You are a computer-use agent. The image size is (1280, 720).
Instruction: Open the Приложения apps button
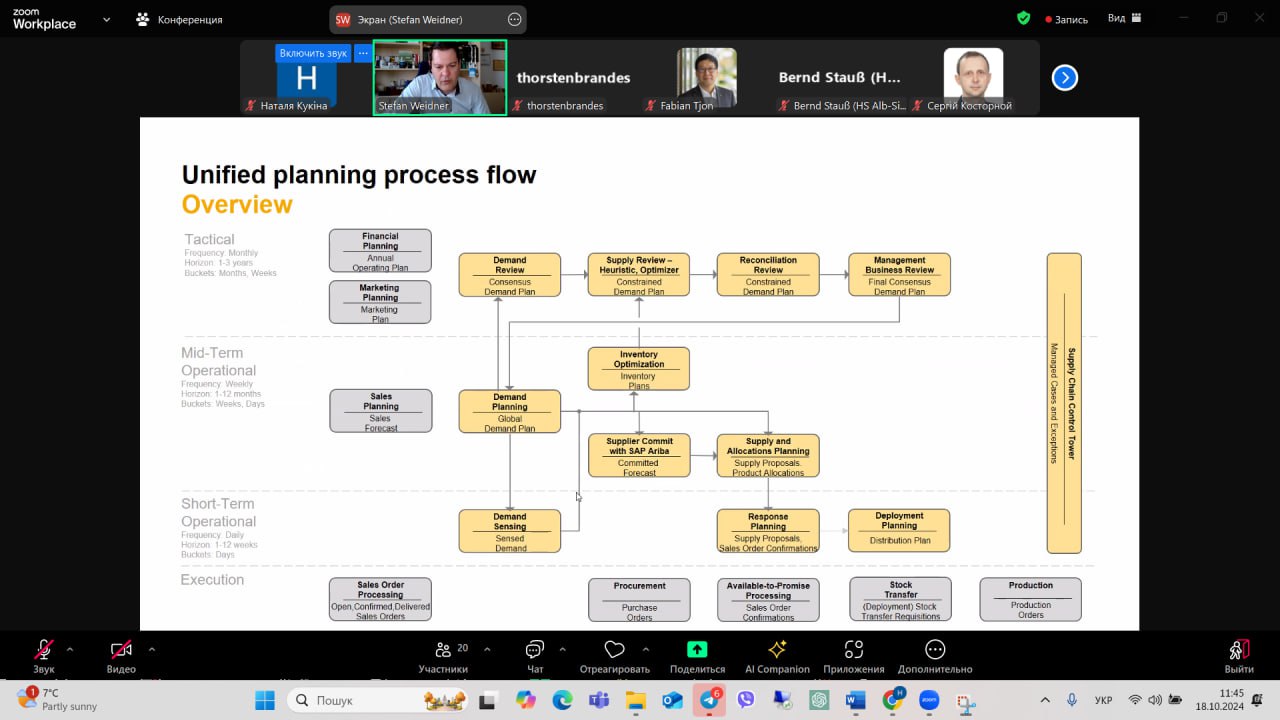[x=854, y=657]
